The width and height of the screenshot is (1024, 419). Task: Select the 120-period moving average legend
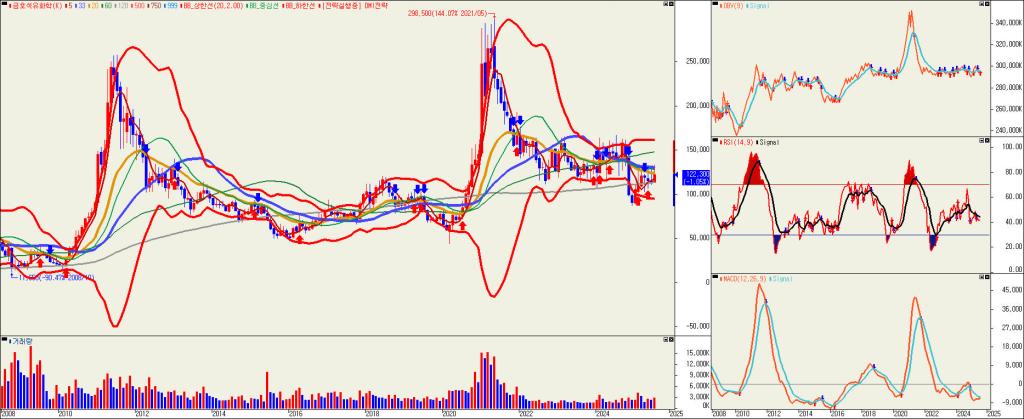click(123, 4)
